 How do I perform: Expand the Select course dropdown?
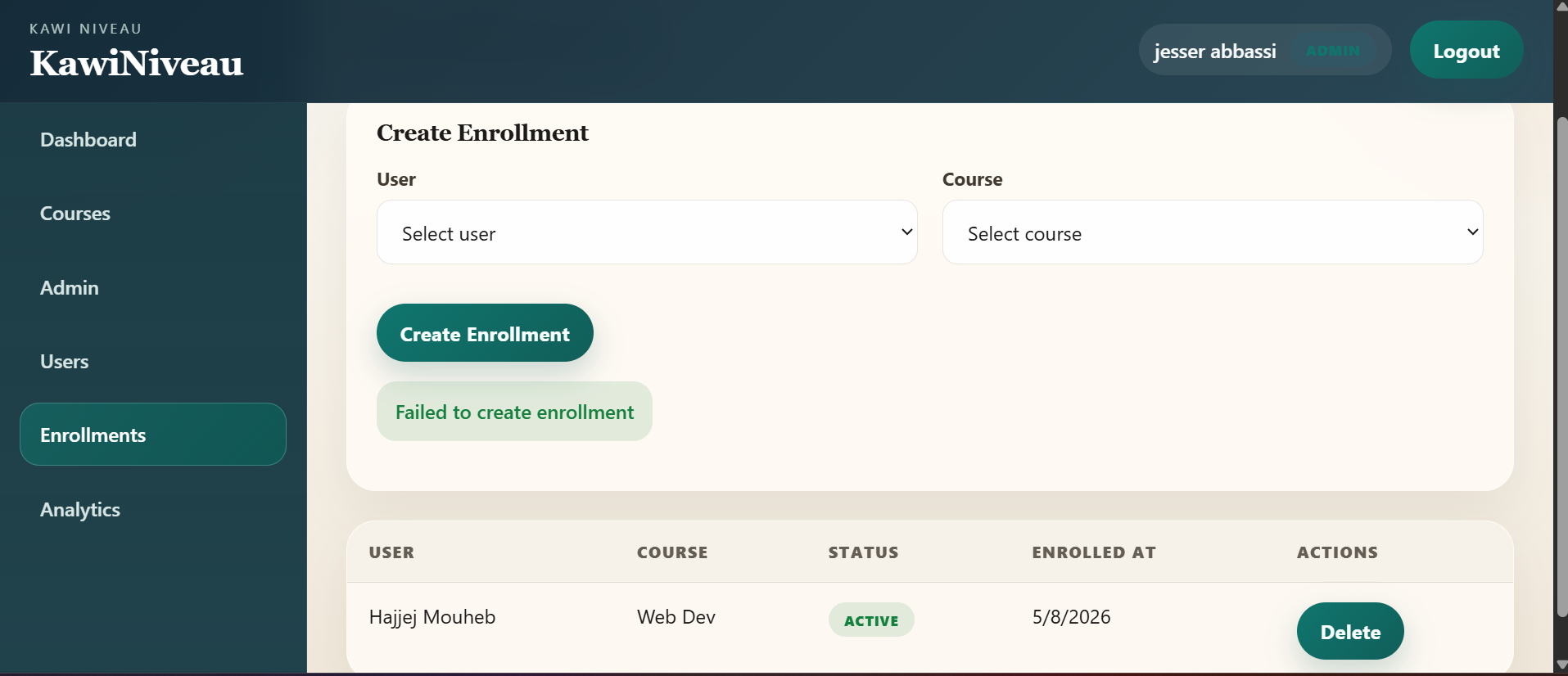(x=1213, y=232)
